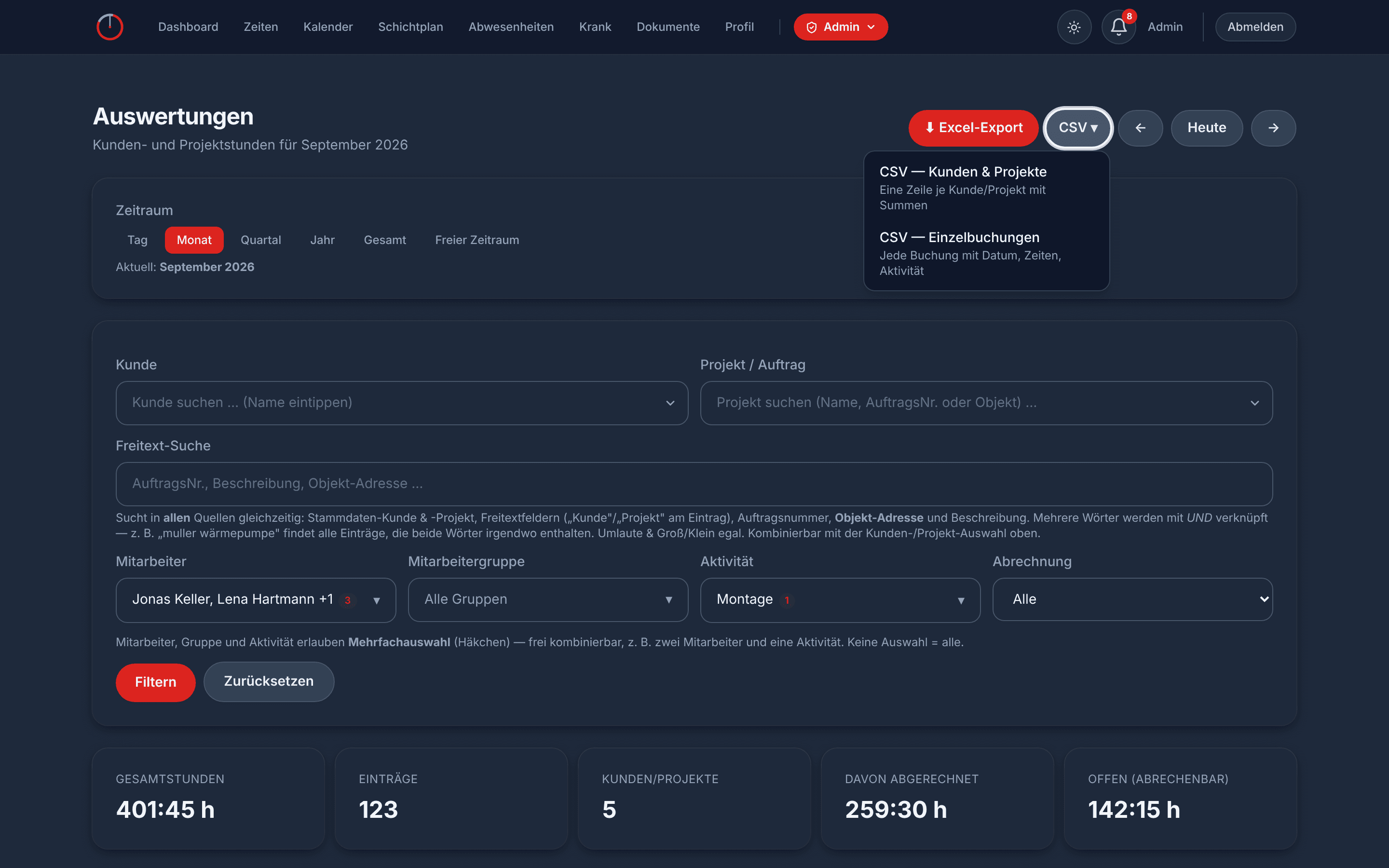Click the Admin user name label

[1165, 27]
